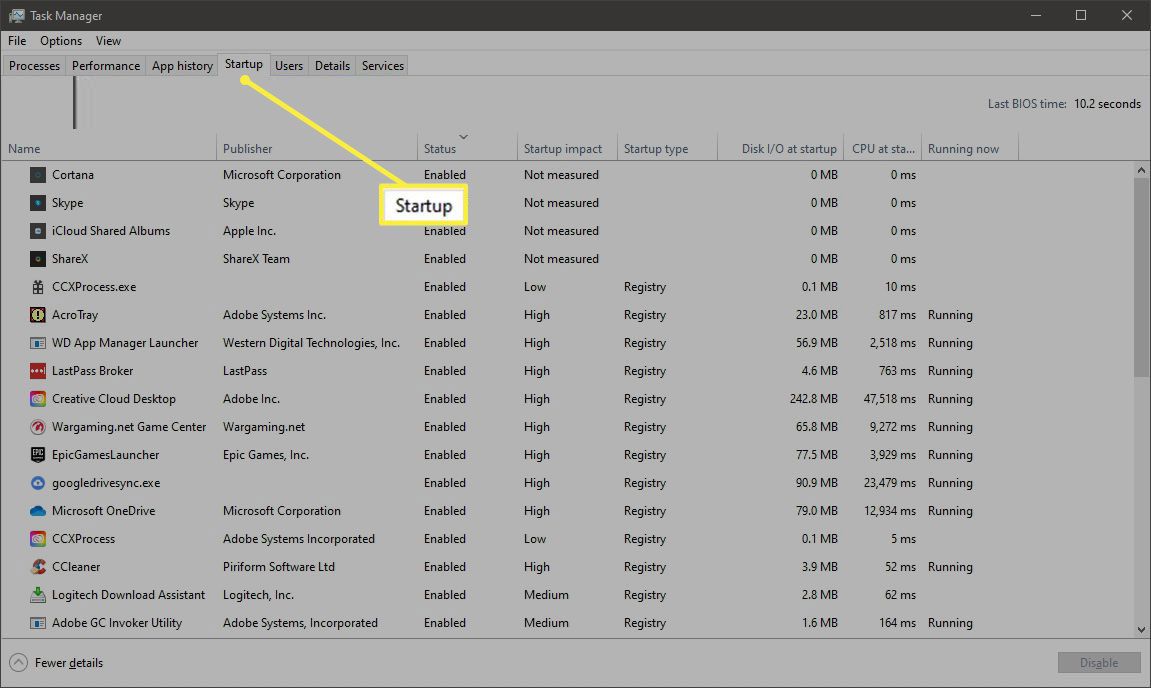
Task: Switch to the Processes tab
Action: (35, 65)
